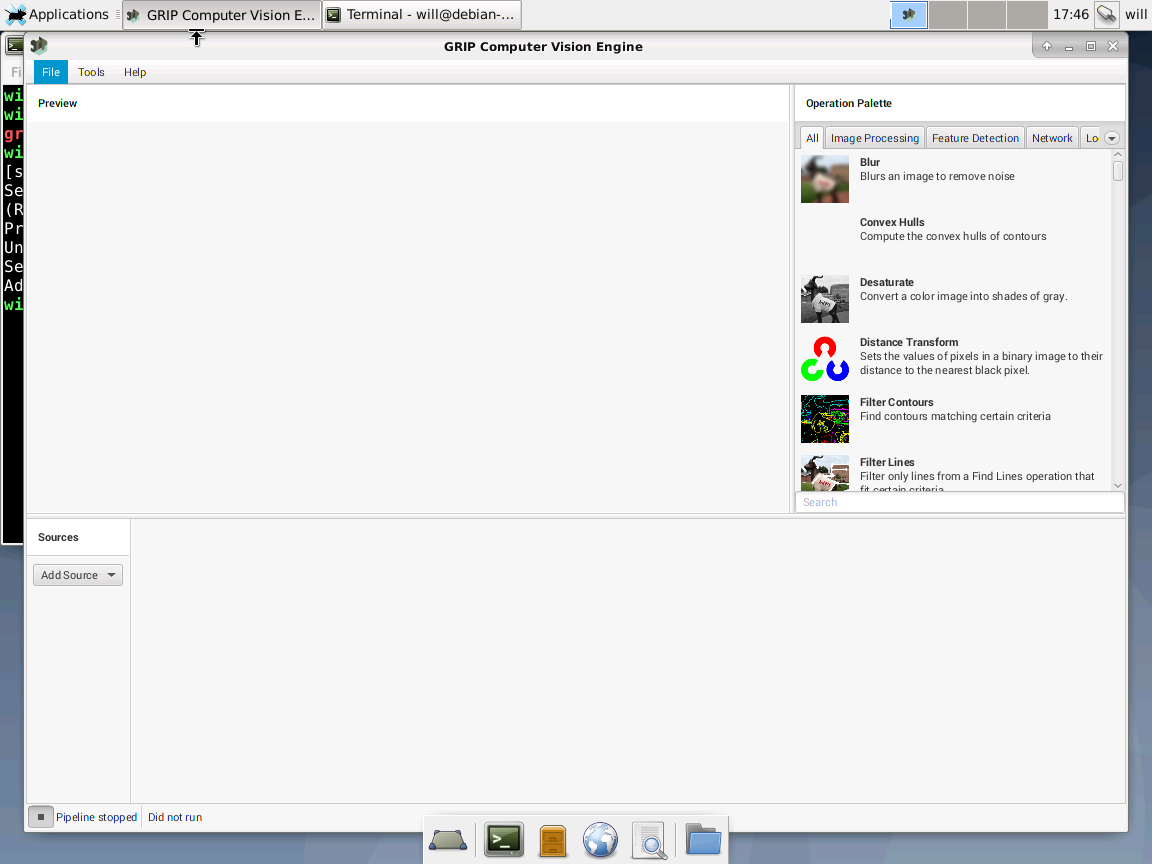Click the palette scrollbar up arrow
Screen dimensions: 1152x864
(x=1117, y=155)
